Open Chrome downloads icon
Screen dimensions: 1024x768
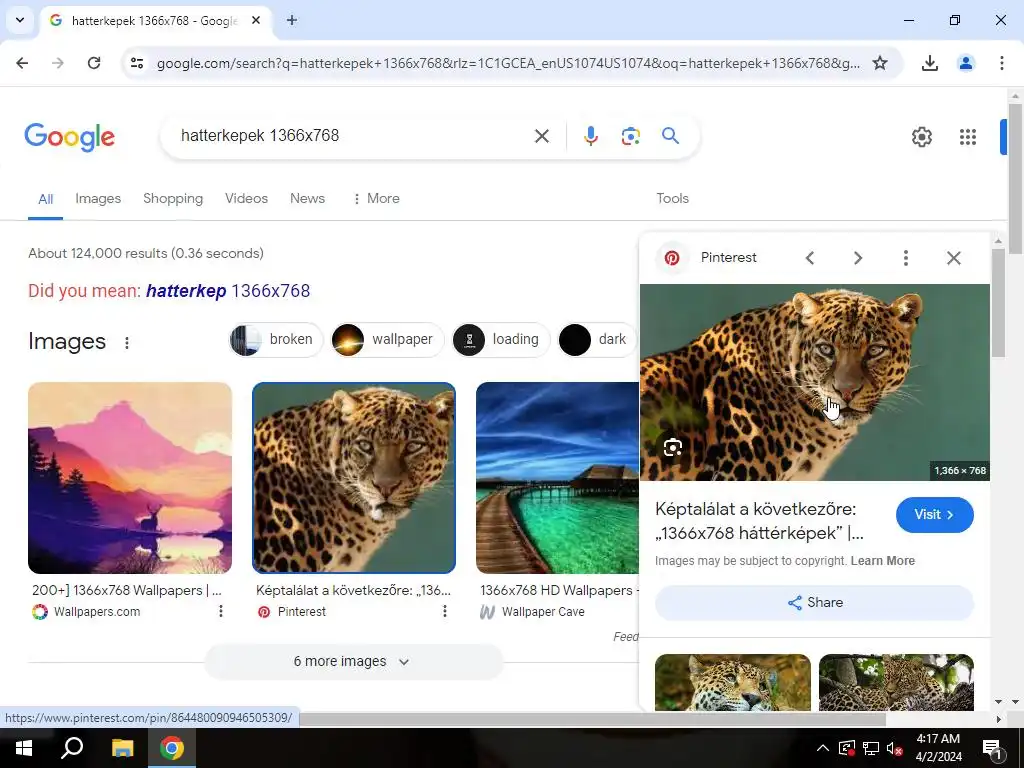click(929, 63)
